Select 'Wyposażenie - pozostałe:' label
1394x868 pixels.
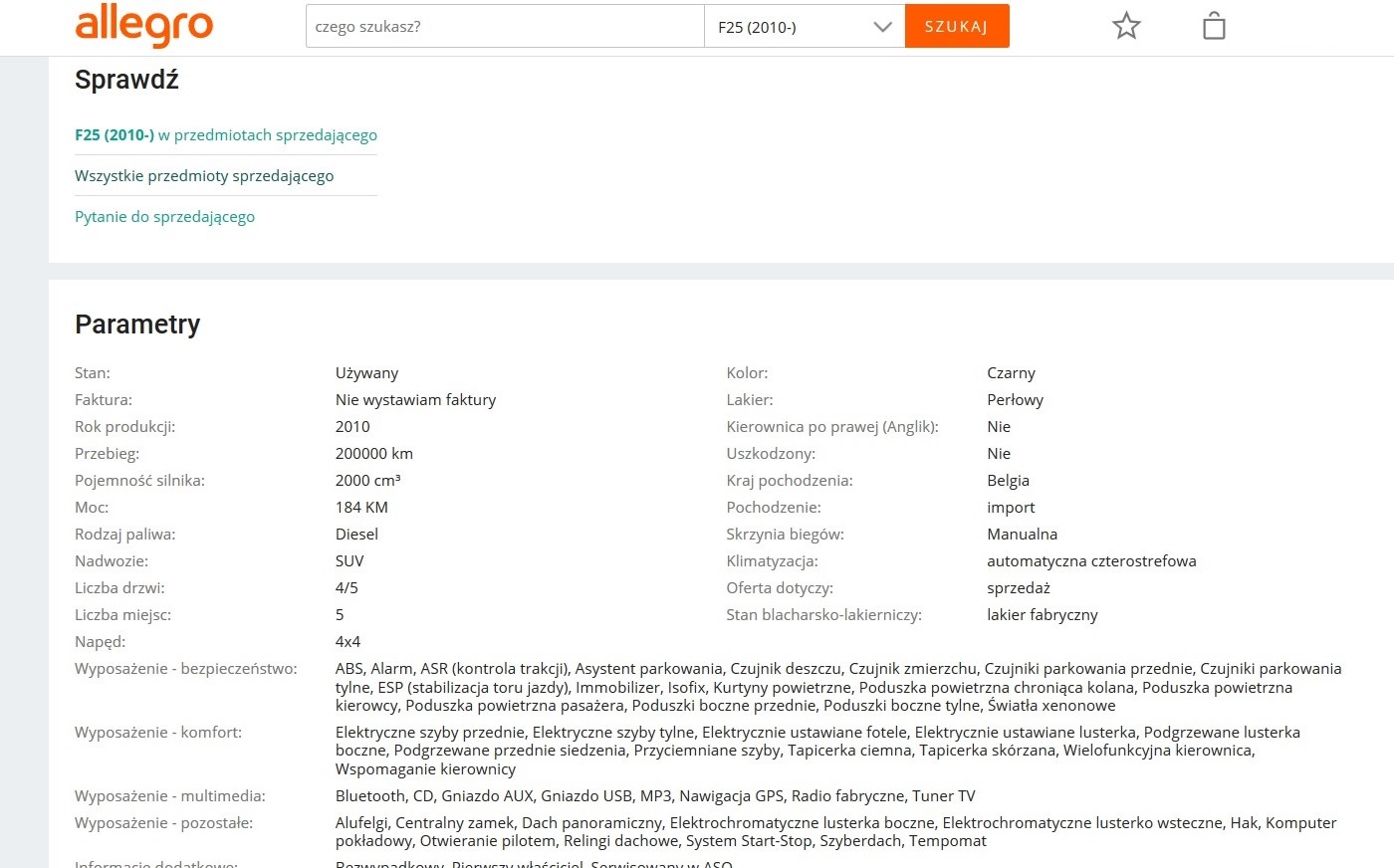164,823
